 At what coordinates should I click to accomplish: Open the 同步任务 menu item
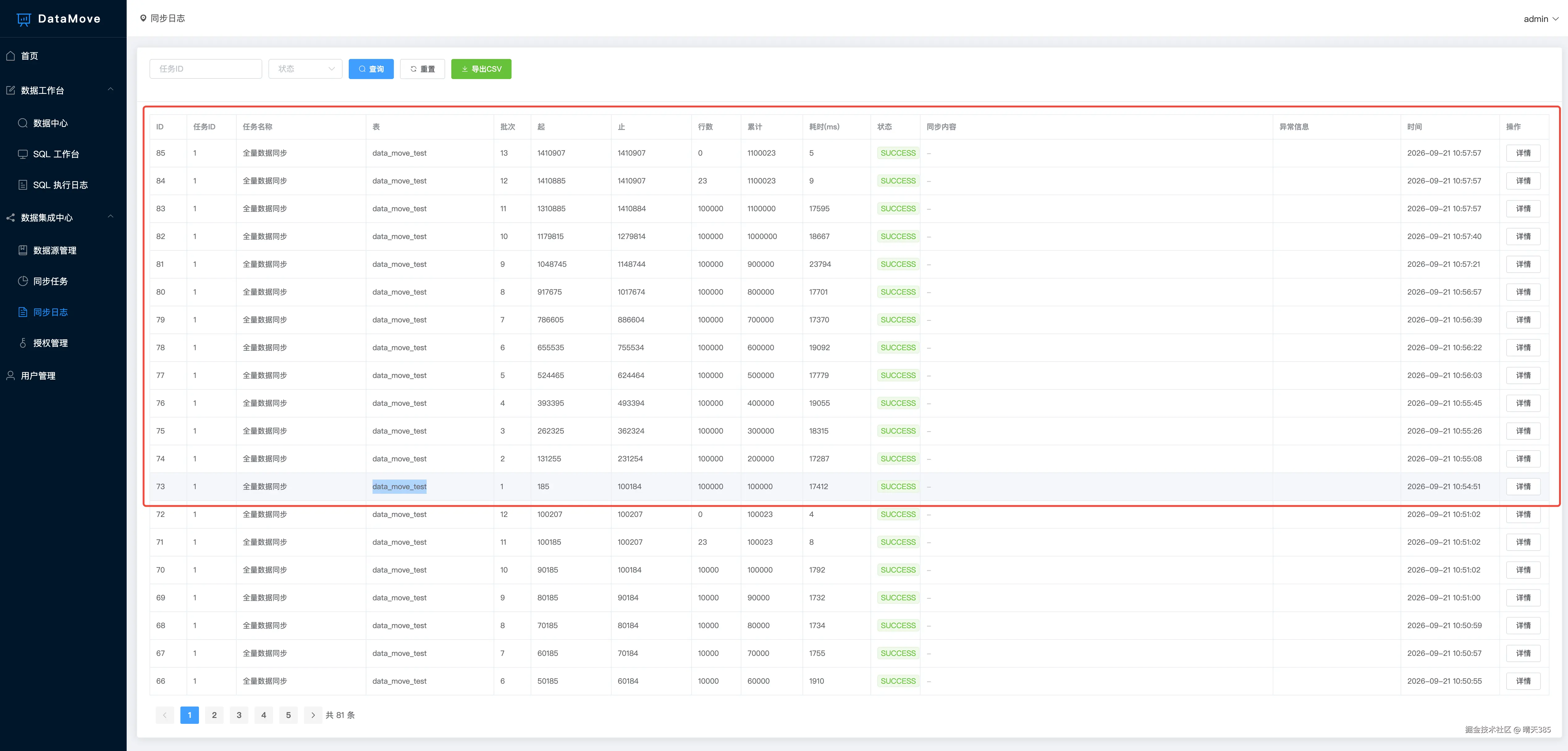point(63,281)
